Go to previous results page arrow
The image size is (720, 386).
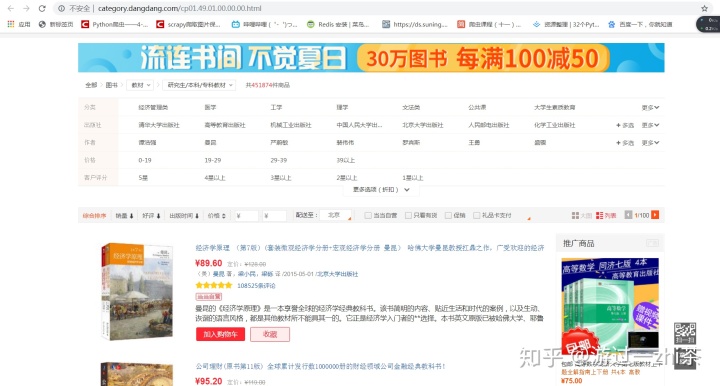[628, 215]
